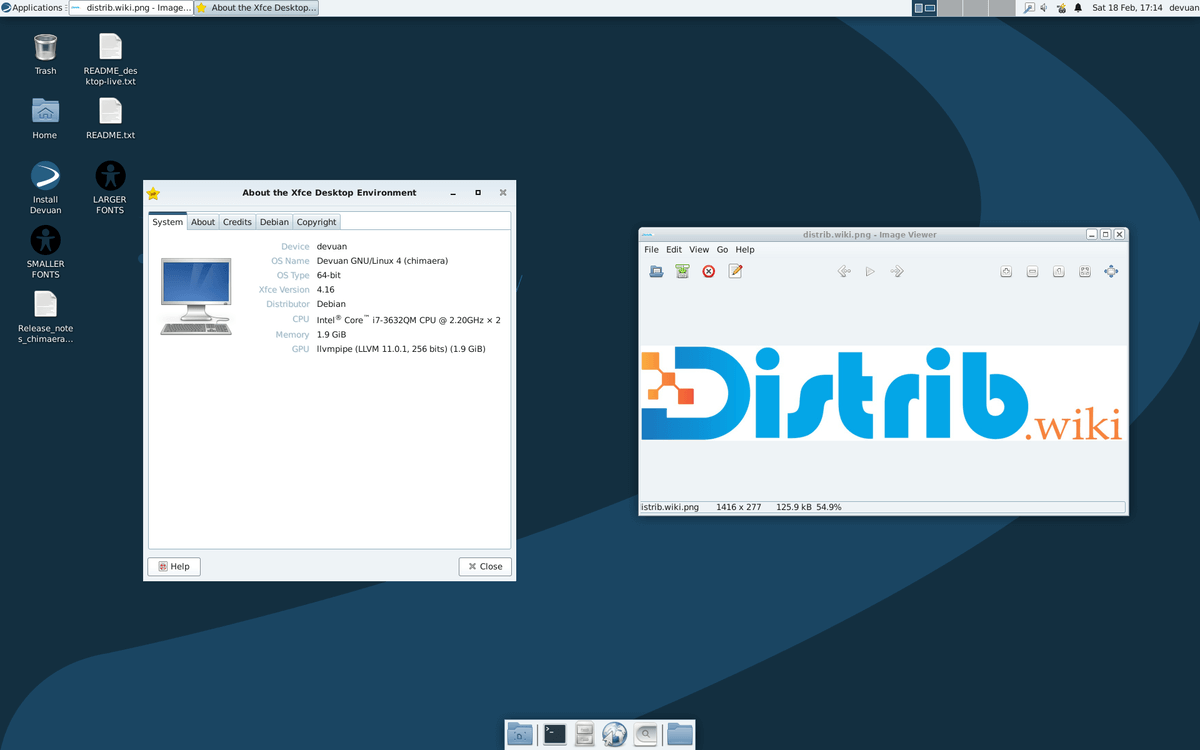This screenshot has height=750, width=1200.
Task: Click the power manager tray icon
Action: pyautogui.click(x=1061, y=8)
